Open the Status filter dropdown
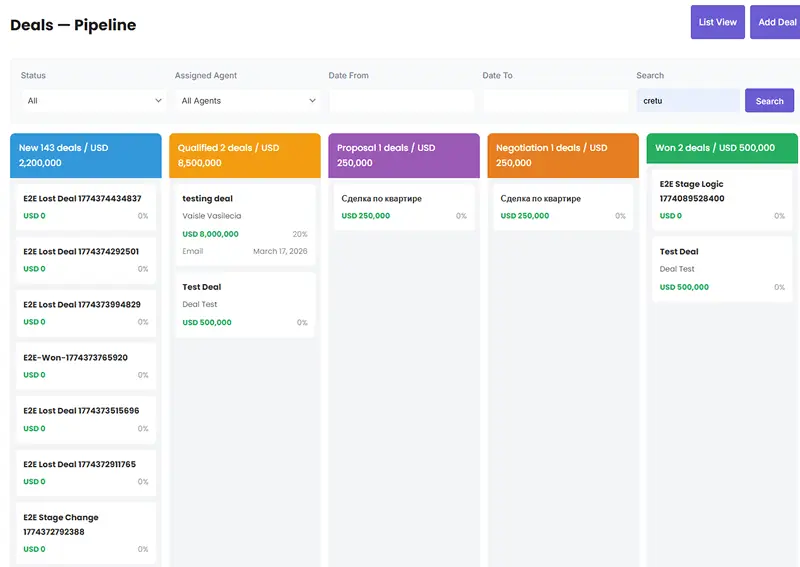Image resolution: width=800 pixels, height=567 pixels. [x=94, y=101]
